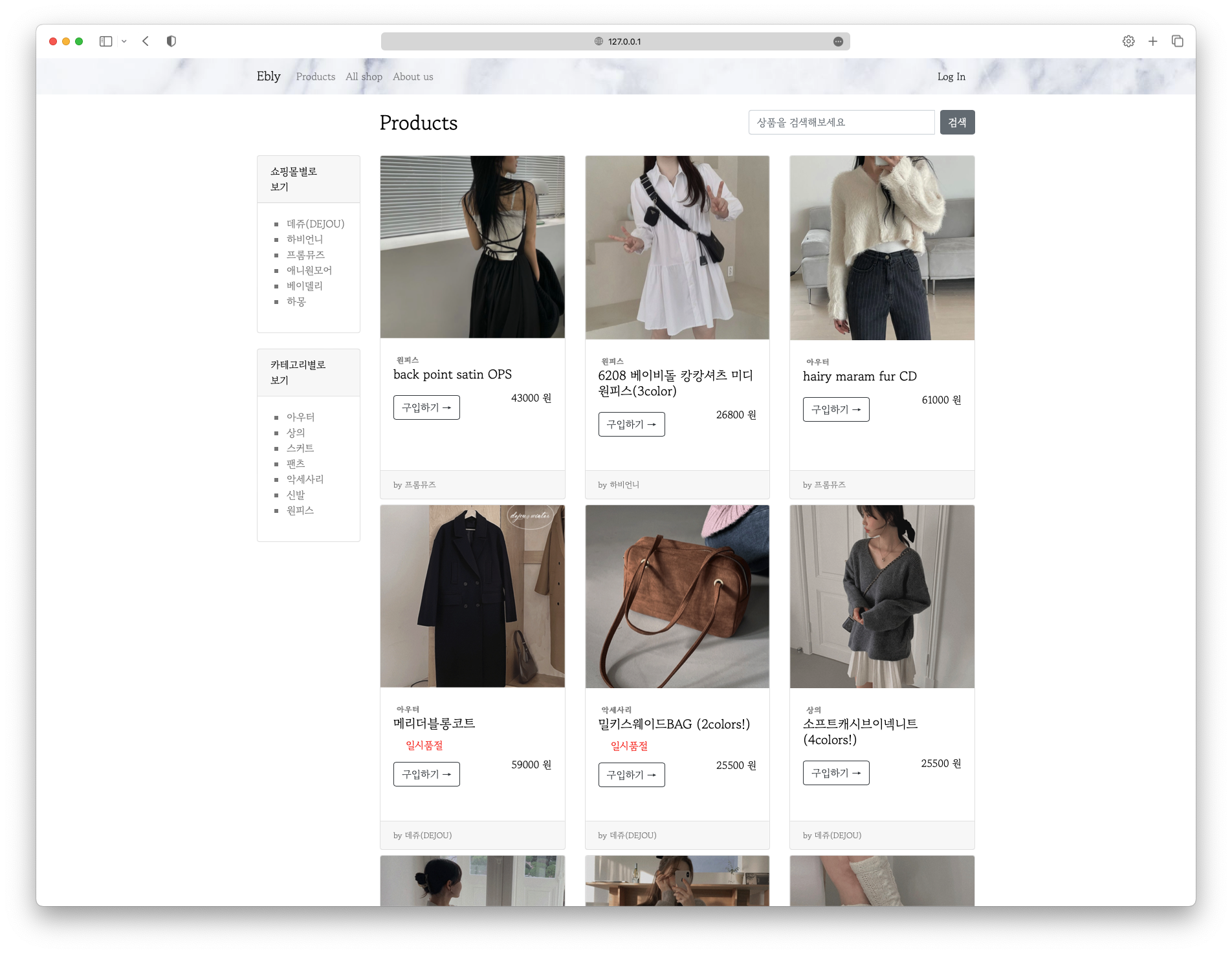Viewport: 1232px width, 954px height.
Task: Click 구입하기 for 6208 베이비돌 원피스
Action: pyautogui.click(x=632, y=424)
